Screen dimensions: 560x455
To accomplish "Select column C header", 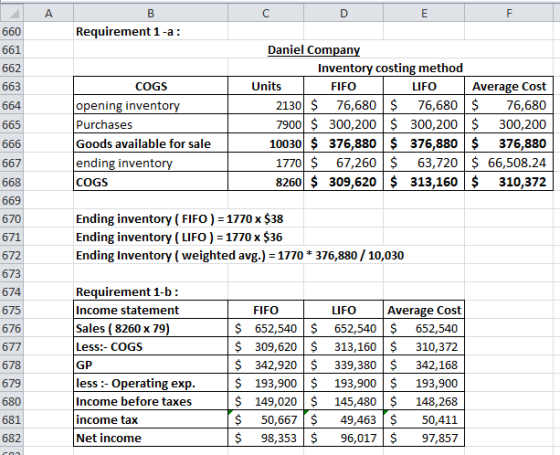I will (x=266, y=13).
